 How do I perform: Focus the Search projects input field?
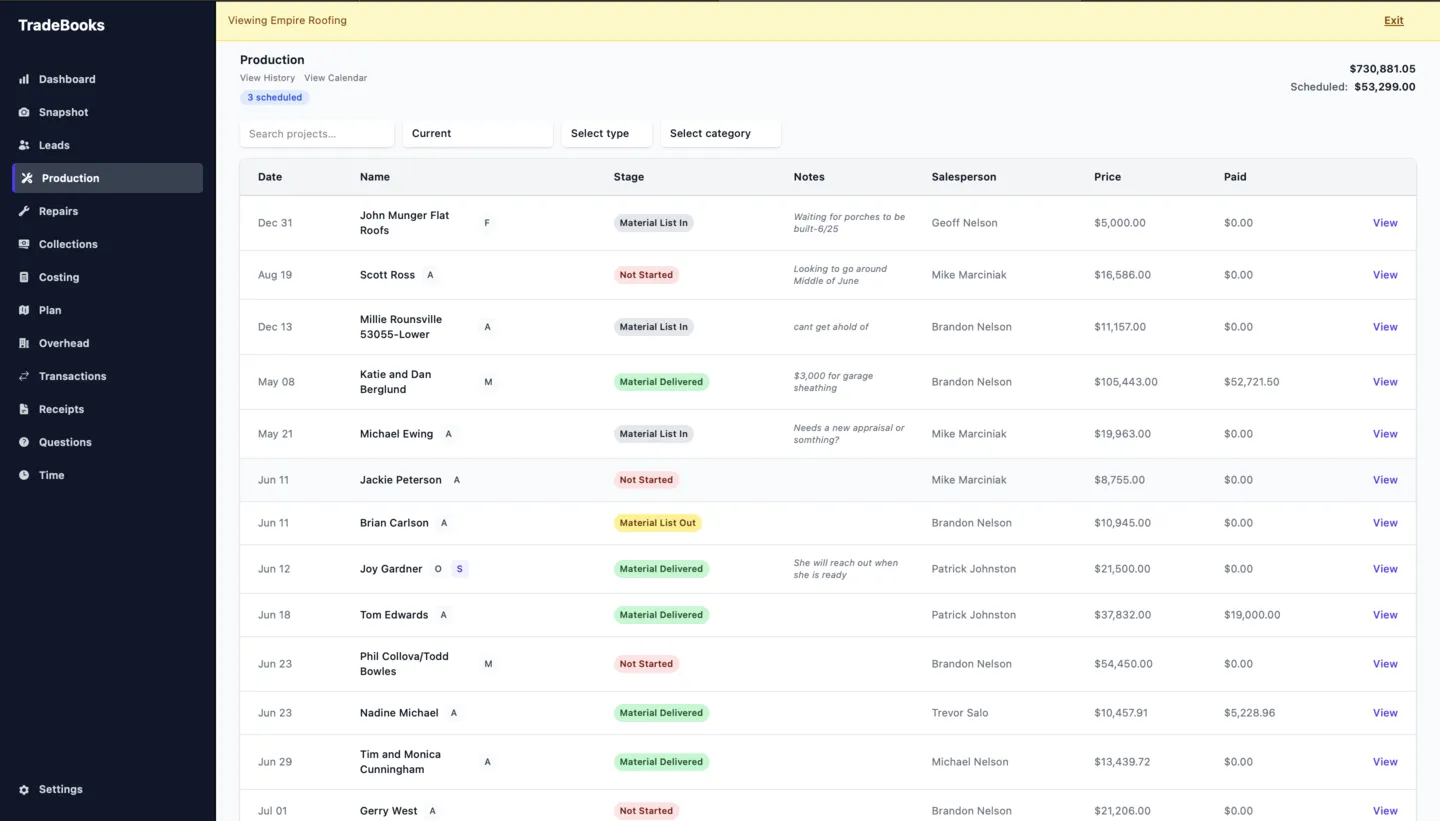(x=317, y=133)
